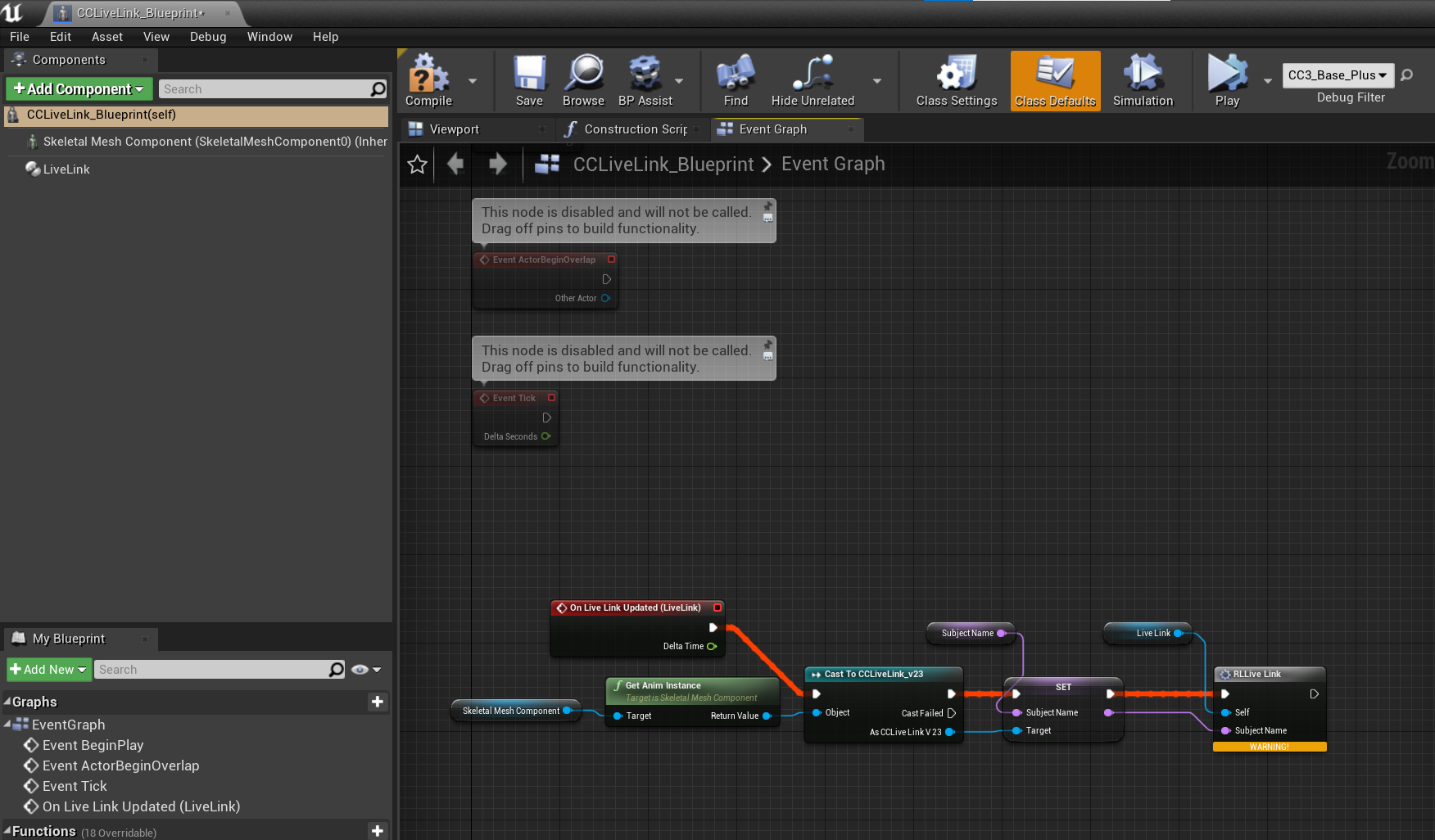Image resolution: width=1435 pixels, height=840 pixels.
Task: Select CCLiveLink_Blueprint breadcrumb link
Action: point(663,165)
